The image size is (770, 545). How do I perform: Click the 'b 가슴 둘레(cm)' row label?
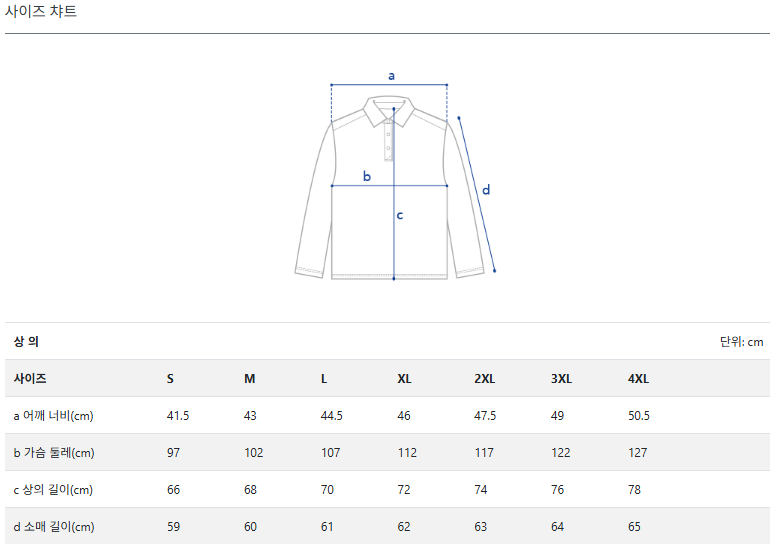click(54, 453)
